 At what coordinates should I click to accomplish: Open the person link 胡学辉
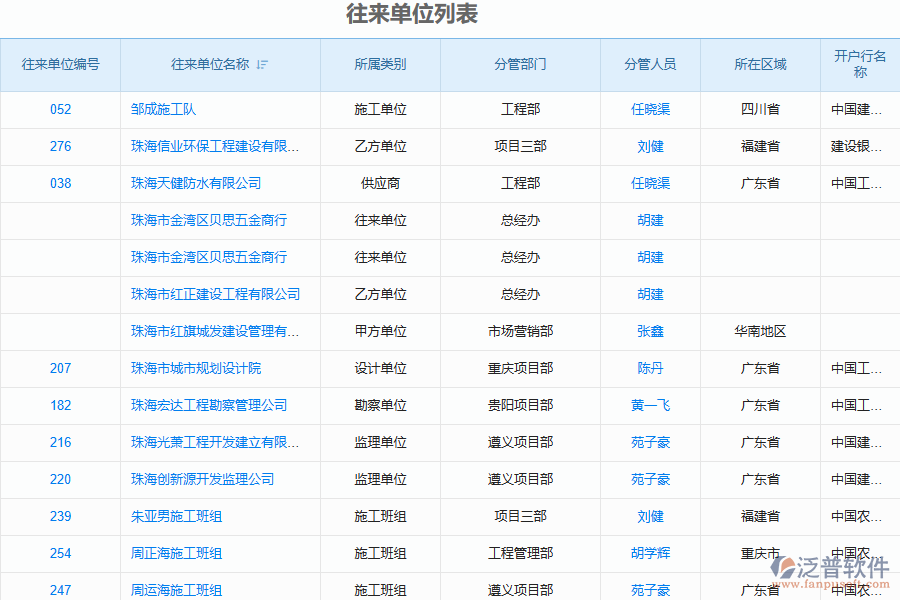pos(650,553)
